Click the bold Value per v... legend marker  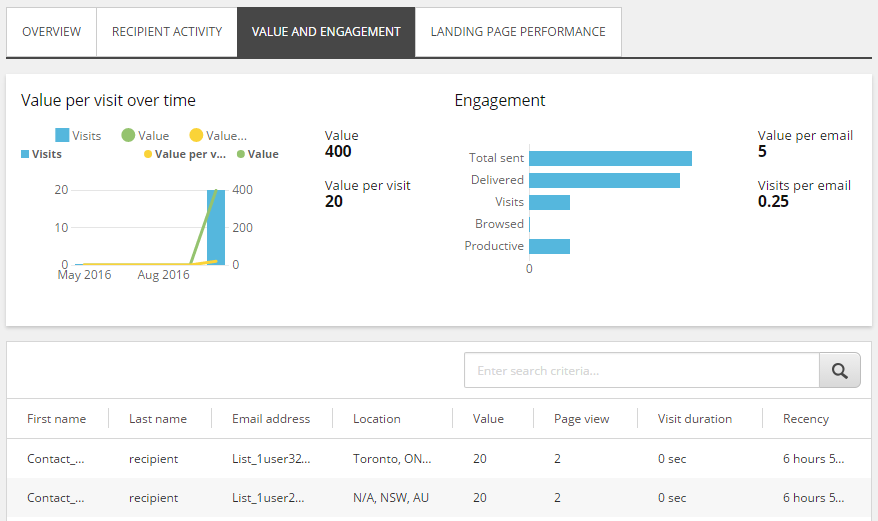tap(148, 154)
